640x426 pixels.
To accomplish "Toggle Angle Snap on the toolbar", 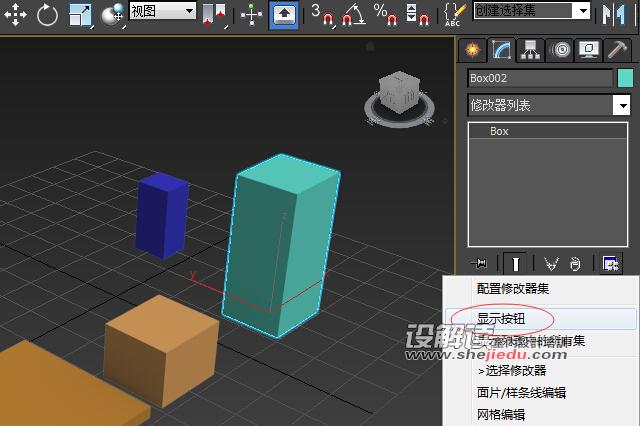I will (350, 14).
